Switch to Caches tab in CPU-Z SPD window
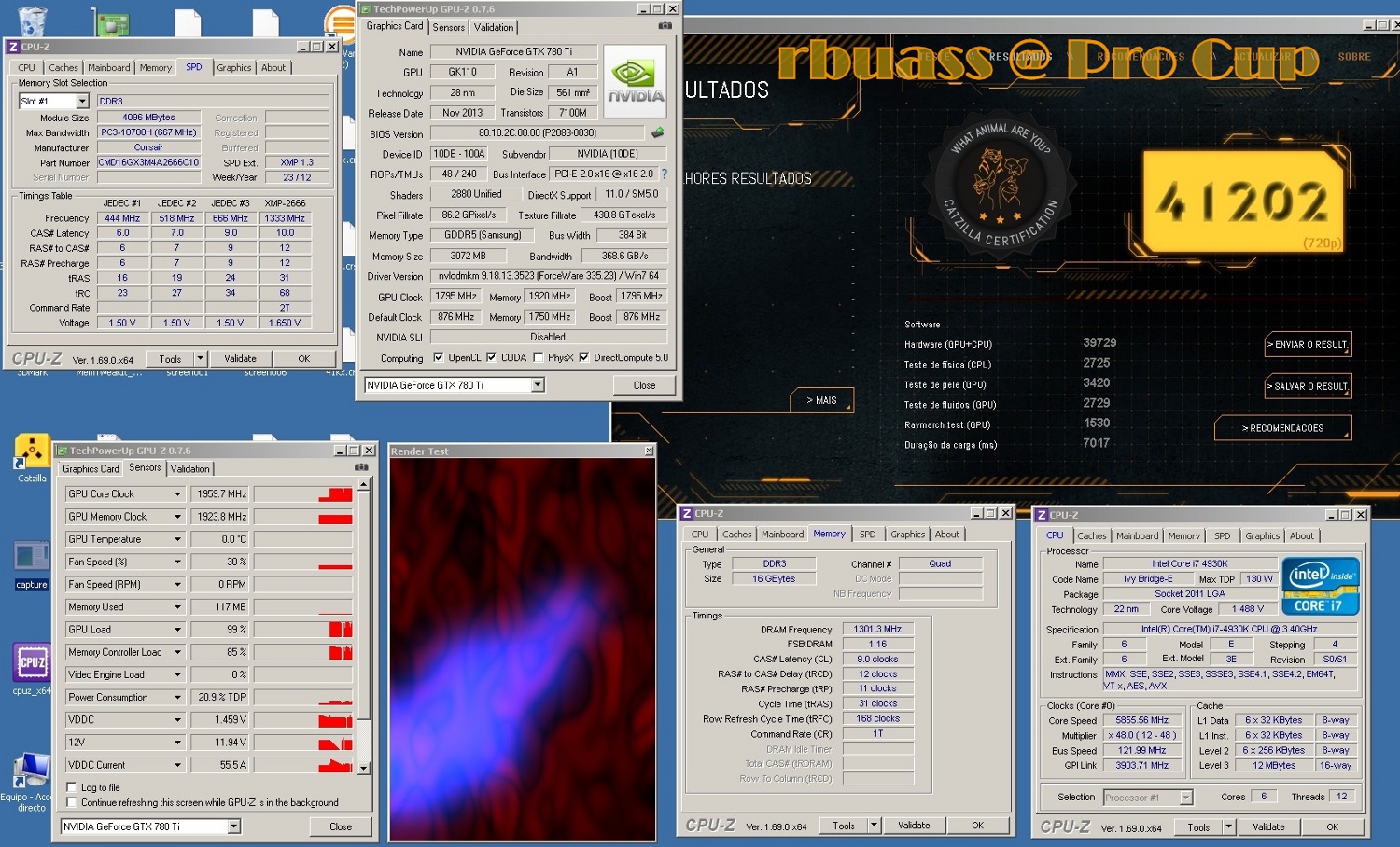Screen dimensions: 1400x847 (63, 67)
